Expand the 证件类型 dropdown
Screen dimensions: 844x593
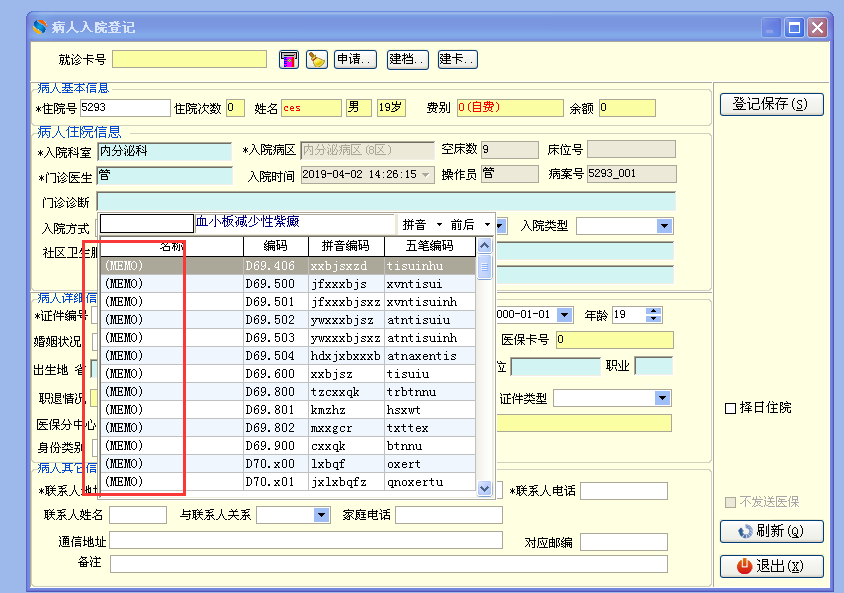point(663,398)
